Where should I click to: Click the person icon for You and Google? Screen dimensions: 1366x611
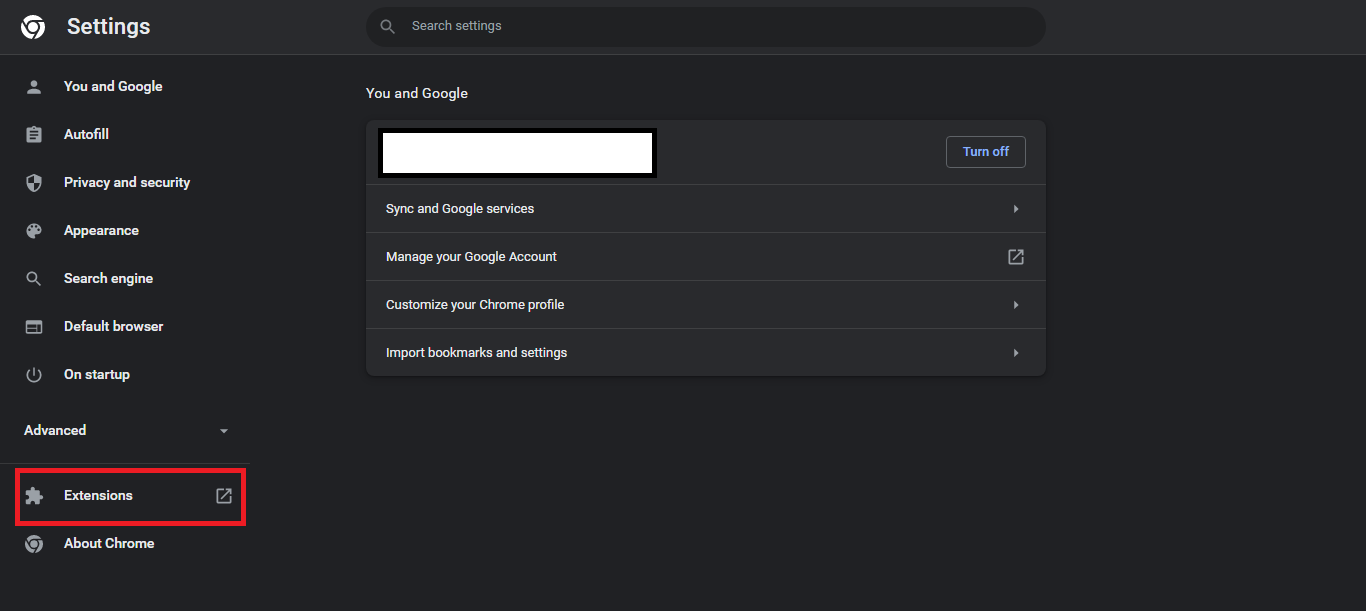34,87
